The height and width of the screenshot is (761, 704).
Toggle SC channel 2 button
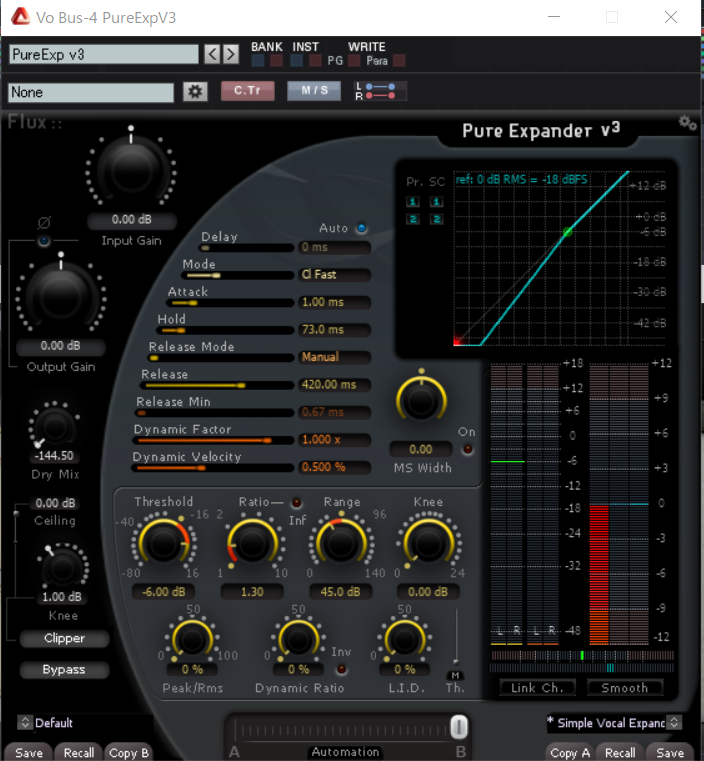pyautogui.click(x=437, y=219)
